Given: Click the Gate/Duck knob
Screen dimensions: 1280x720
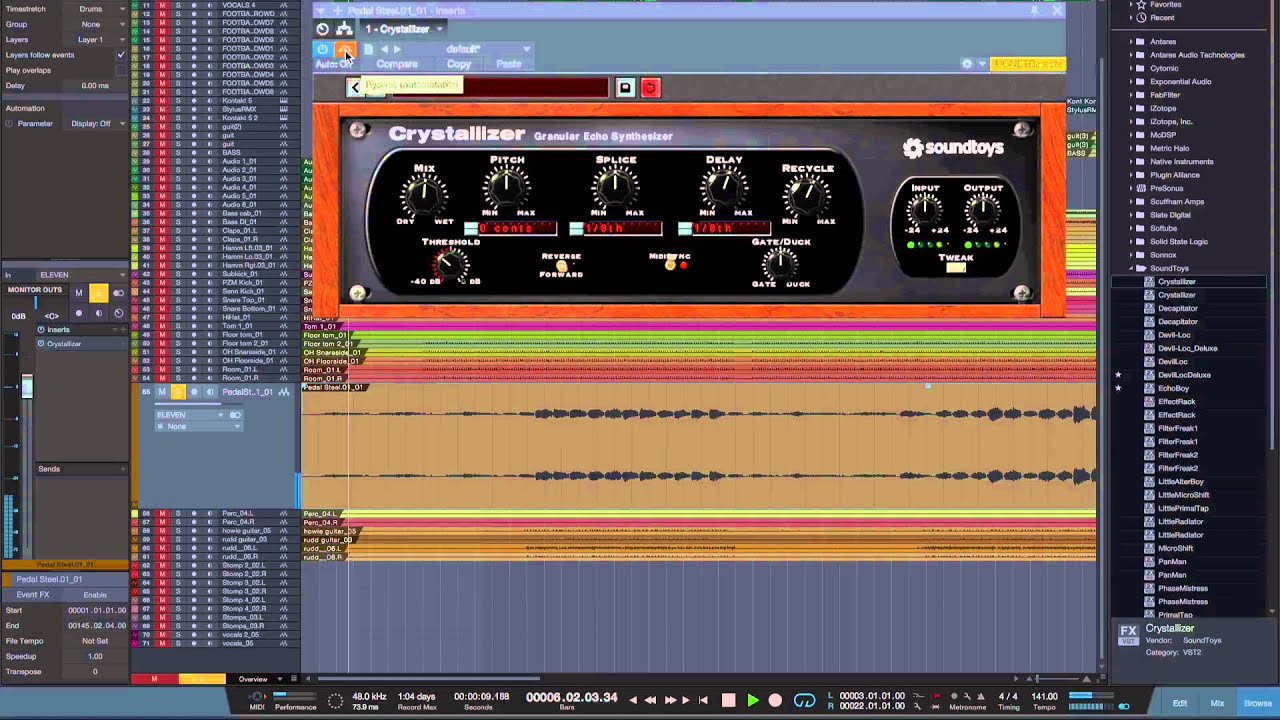Looking at the screenshot, I should point(780,263).
